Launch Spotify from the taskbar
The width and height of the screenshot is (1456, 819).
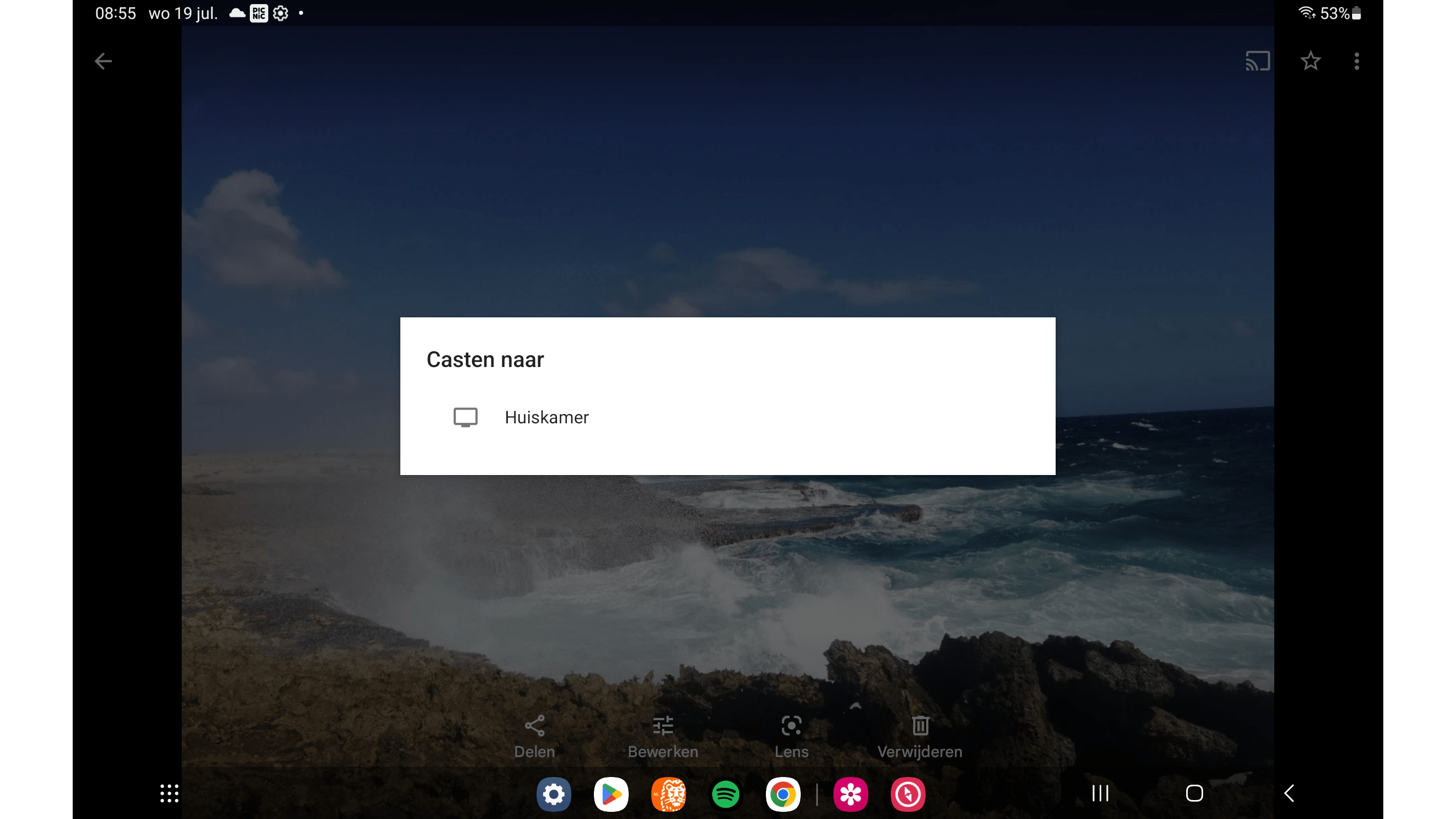tap(725, 794)
